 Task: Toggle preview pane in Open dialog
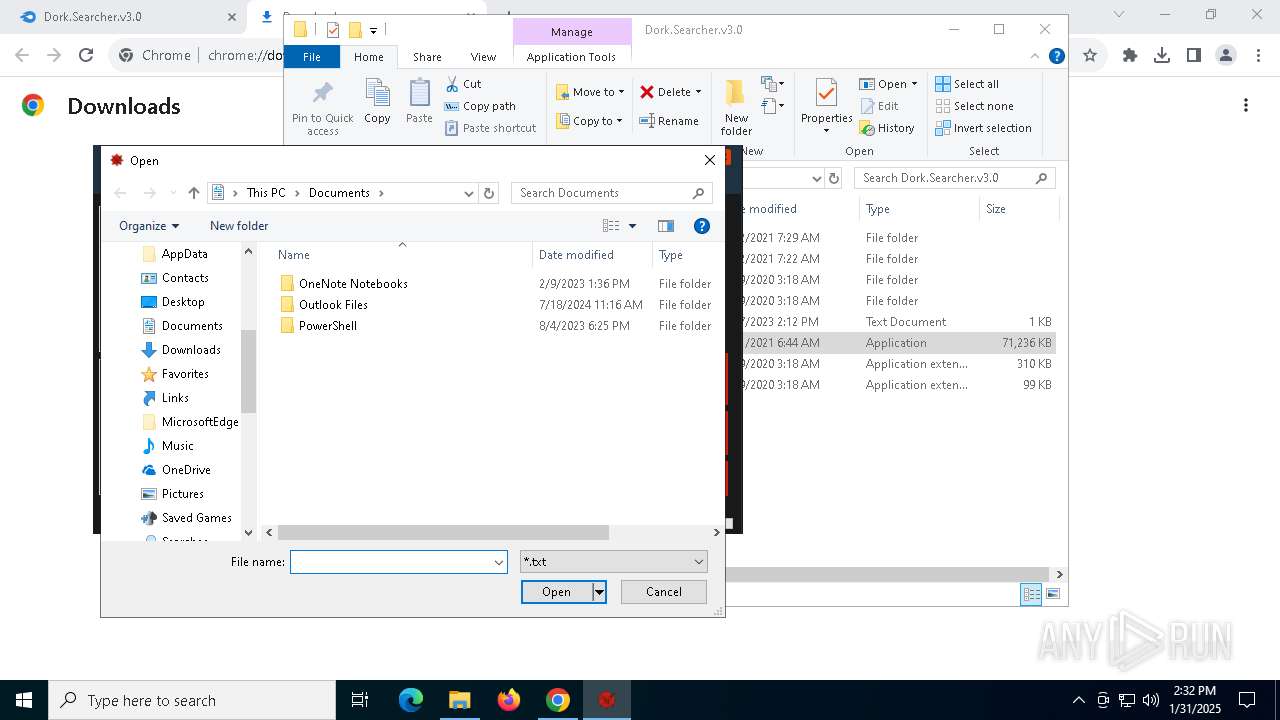click(666, 226)
